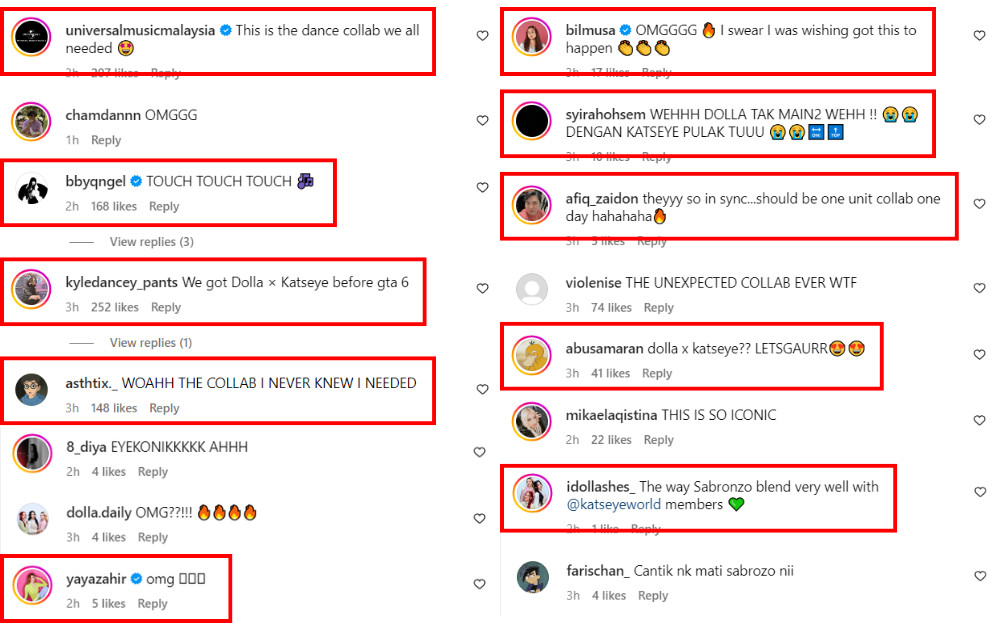1000x623 pixels.
Task: Like violenise's UNEXPECTED COLLAB comment
Action: 980,288
